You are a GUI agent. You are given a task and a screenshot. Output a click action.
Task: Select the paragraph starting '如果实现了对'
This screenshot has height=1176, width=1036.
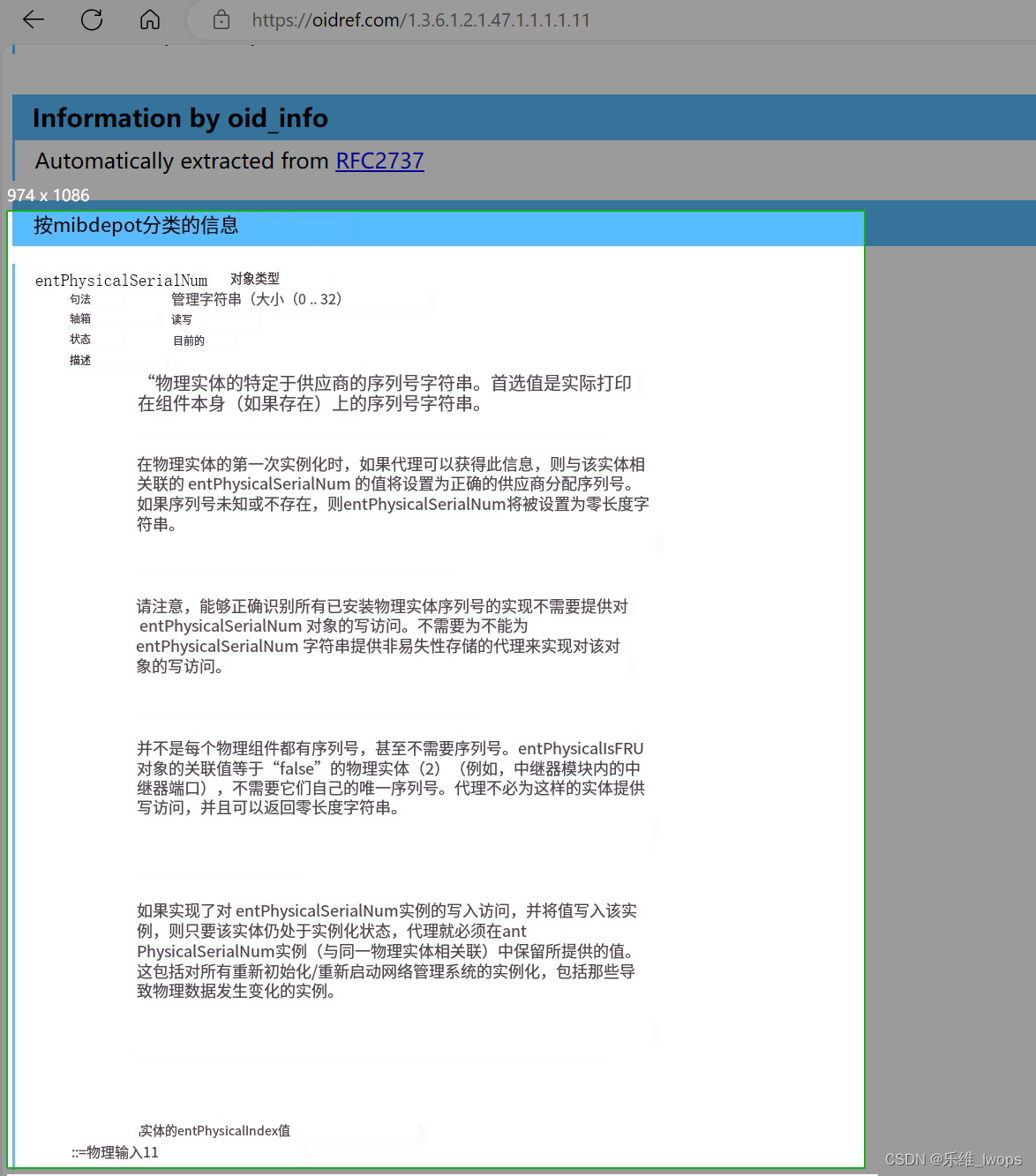(x=387, y=951)
